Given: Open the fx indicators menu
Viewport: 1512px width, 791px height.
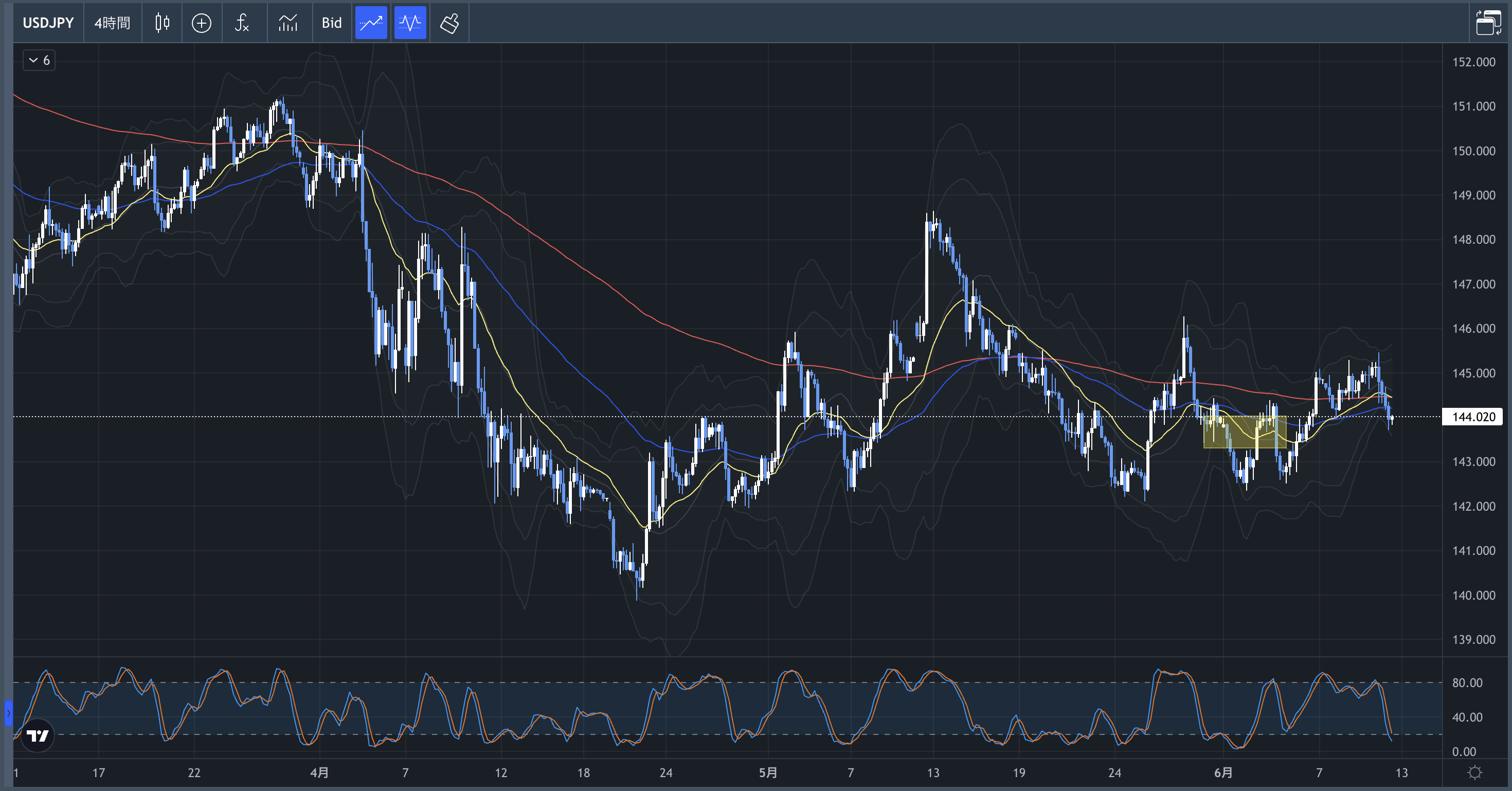Looking at the screenshot, I should [x=242, y=23].
